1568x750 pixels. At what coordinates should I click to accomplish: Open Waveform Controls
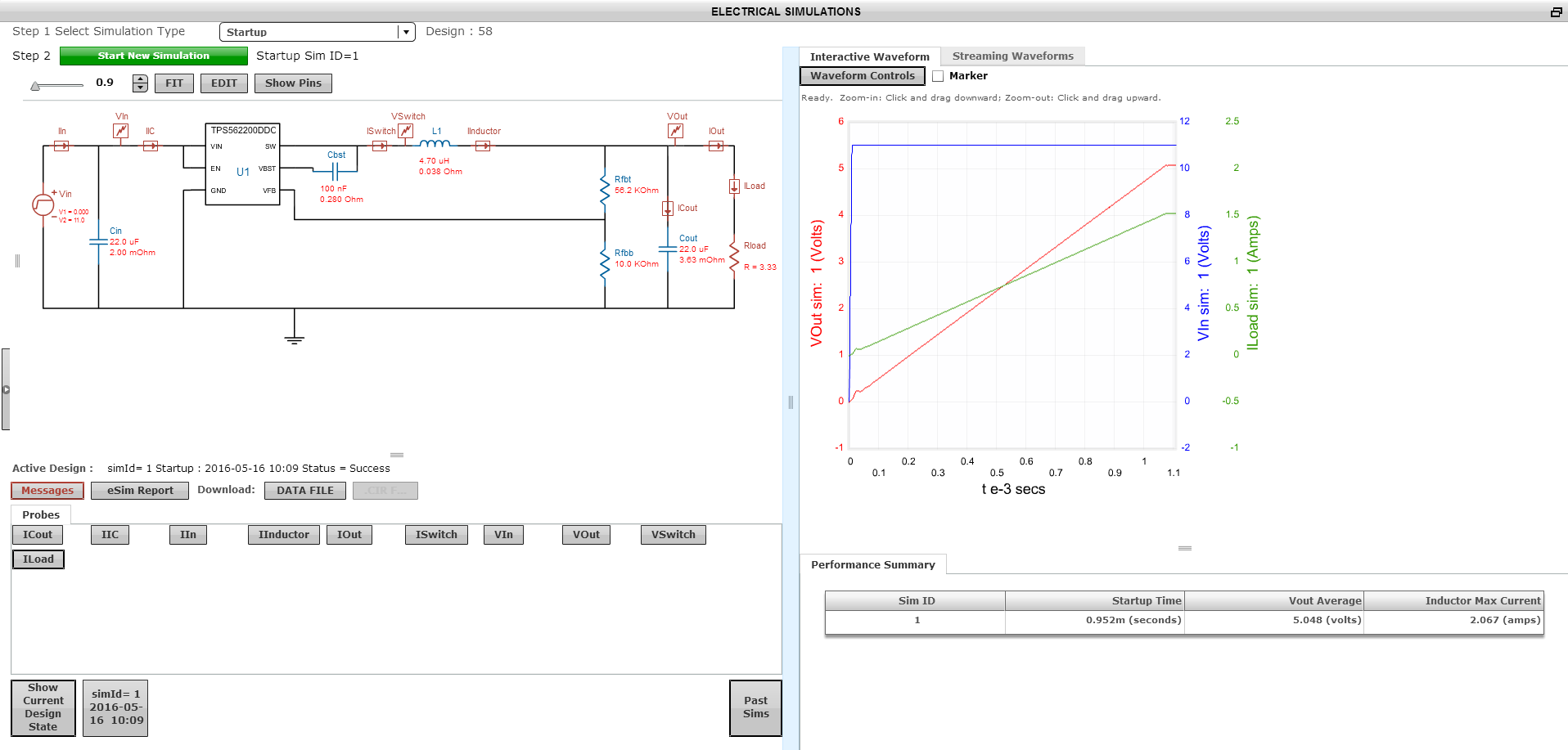pyautogui.click(x=863, y=76)
